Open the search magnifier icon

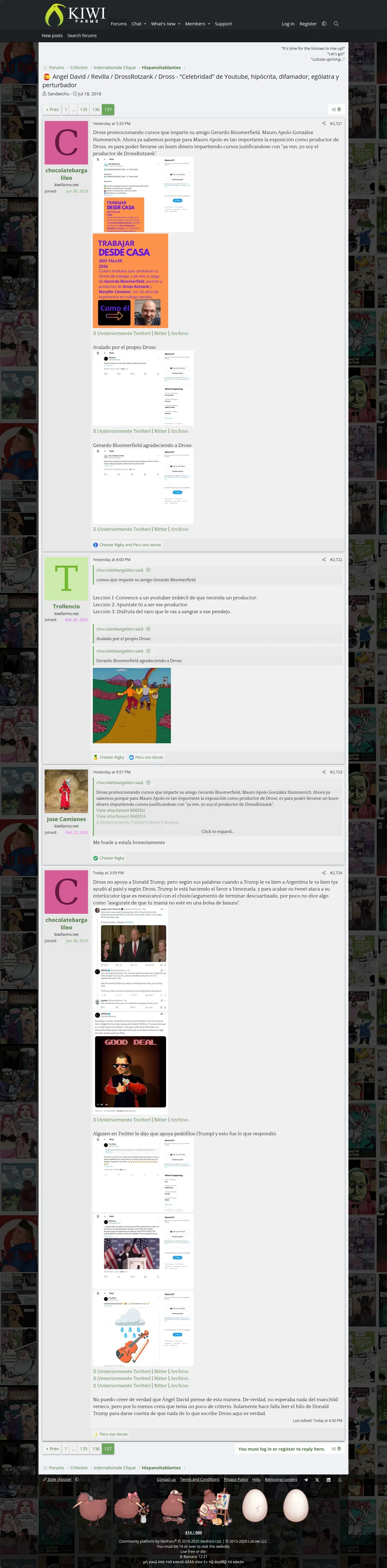point(336,24)
